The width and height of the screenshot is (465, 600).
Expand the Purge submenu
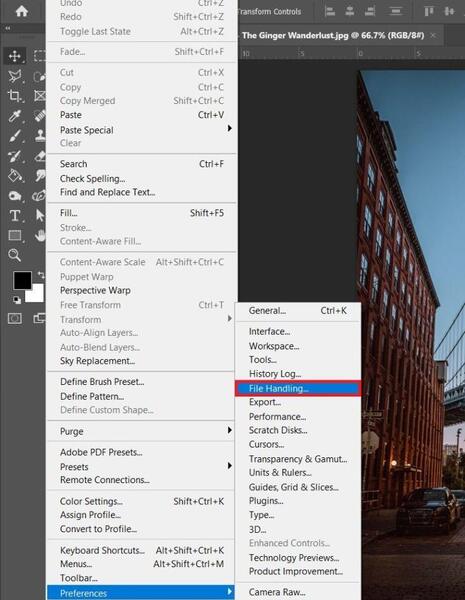click(142, 431)
